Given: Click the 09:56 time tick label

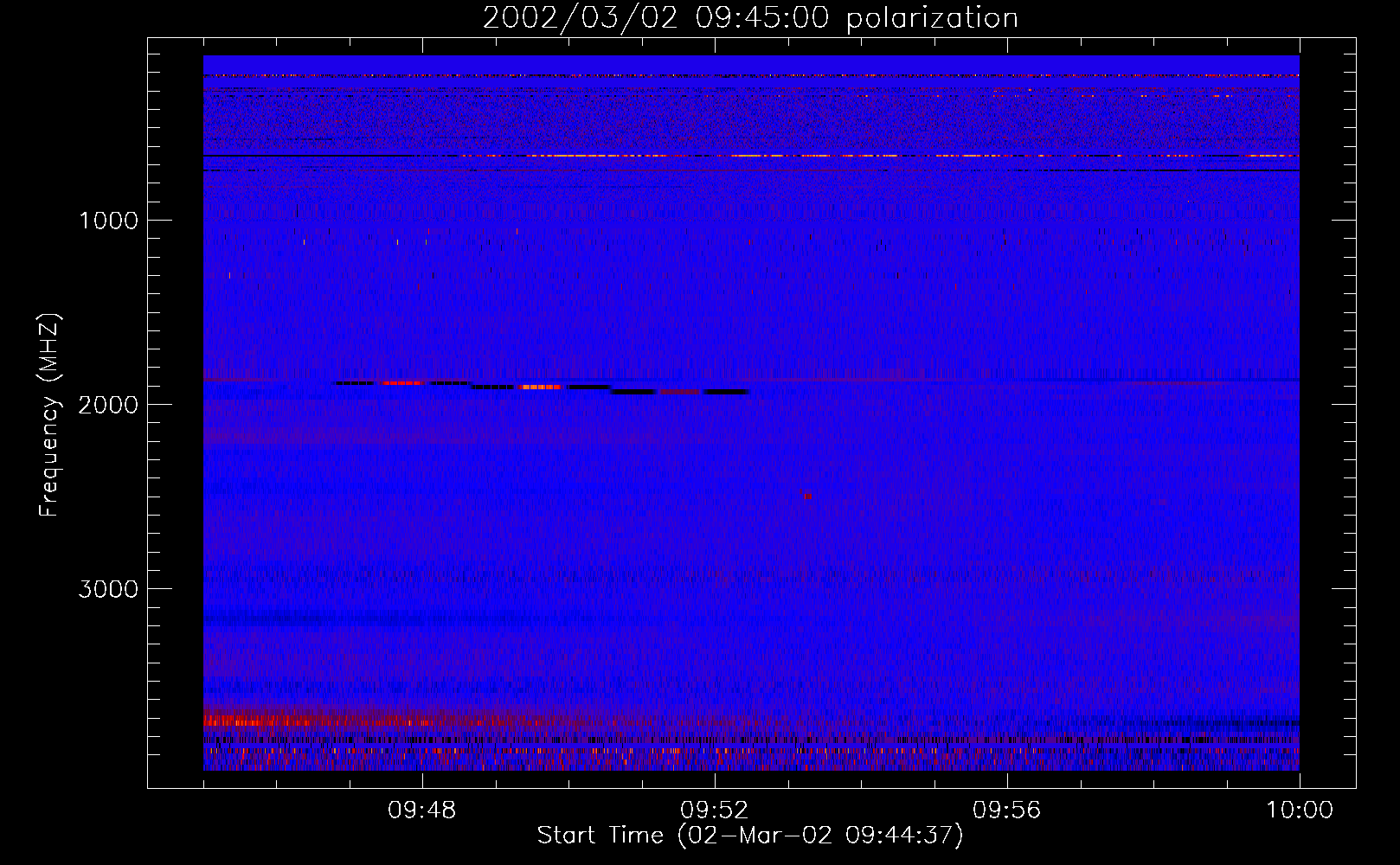Looking at the screenshot, I should click(x=1007, y=811).
